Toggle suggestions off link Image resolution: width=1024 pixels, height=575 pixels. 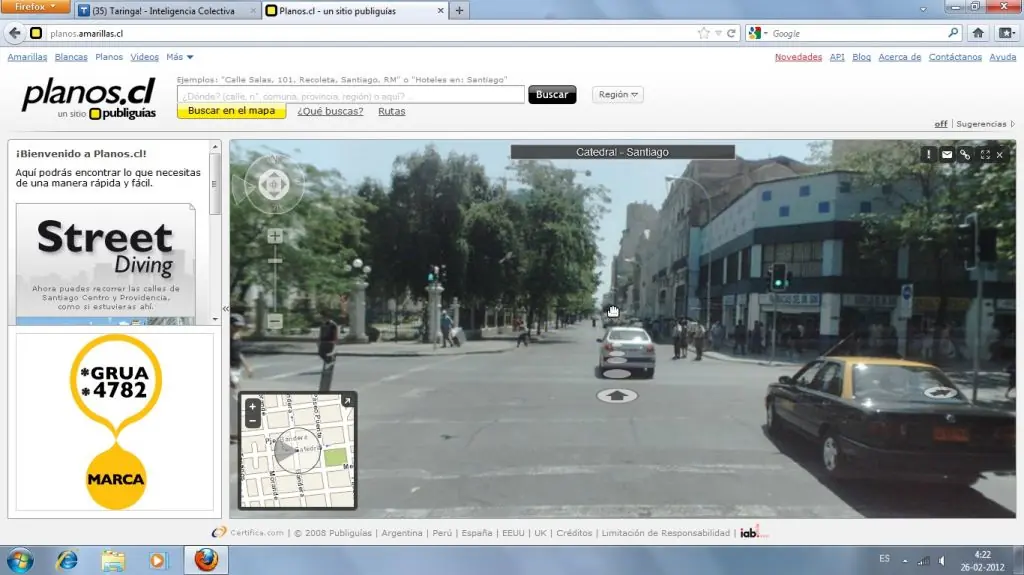click(940, 124)
